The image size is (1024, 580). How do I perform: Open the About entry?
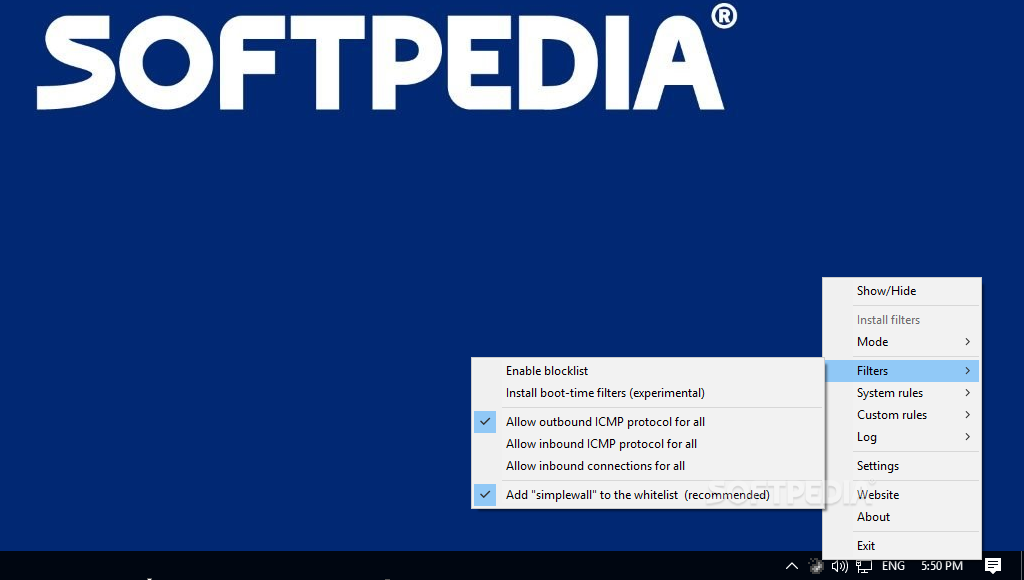[901, 517]
